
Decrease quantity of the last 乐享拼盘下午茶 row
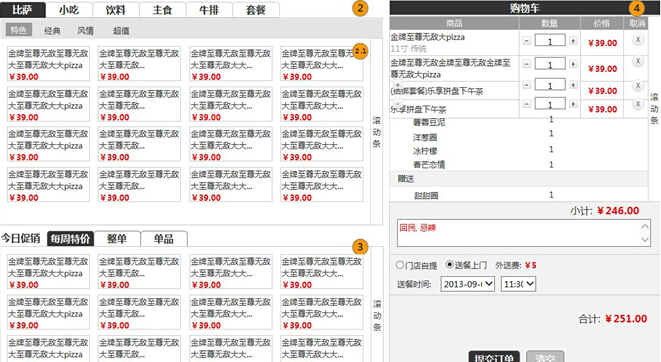(527, 104)
